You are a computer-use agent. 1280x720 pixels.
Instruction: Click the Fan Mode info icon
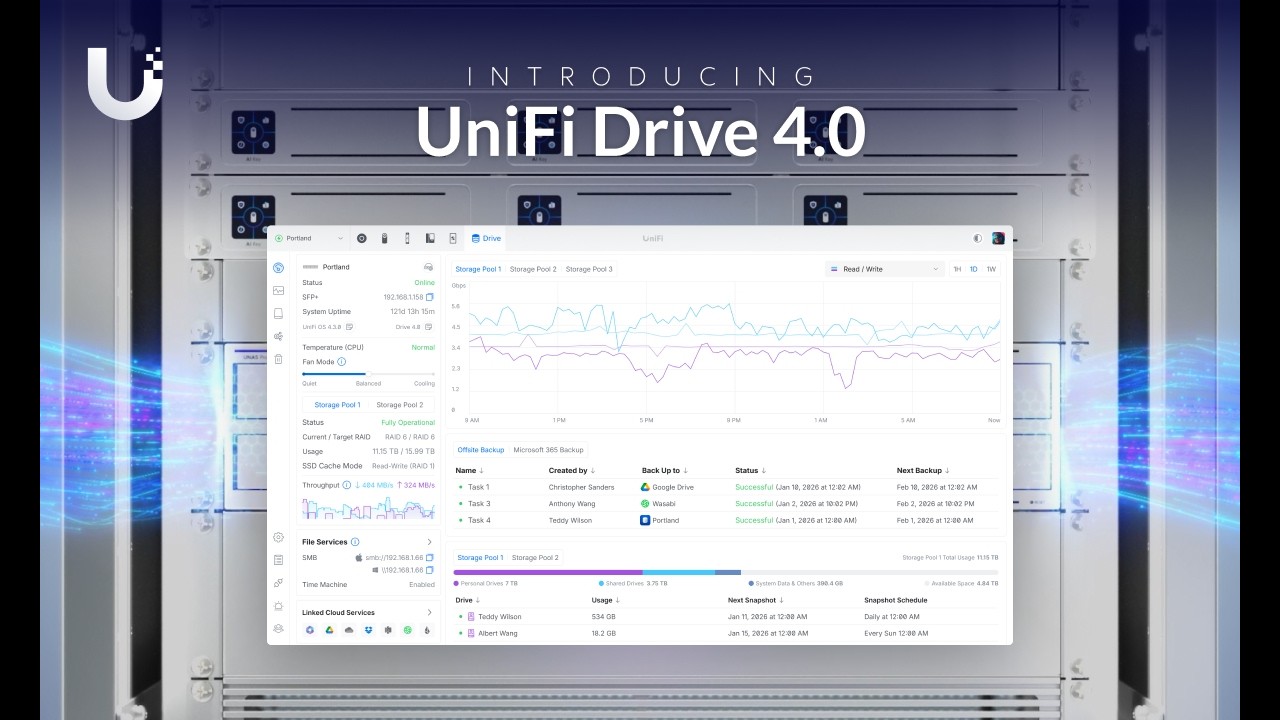click(x=341, y=362)
